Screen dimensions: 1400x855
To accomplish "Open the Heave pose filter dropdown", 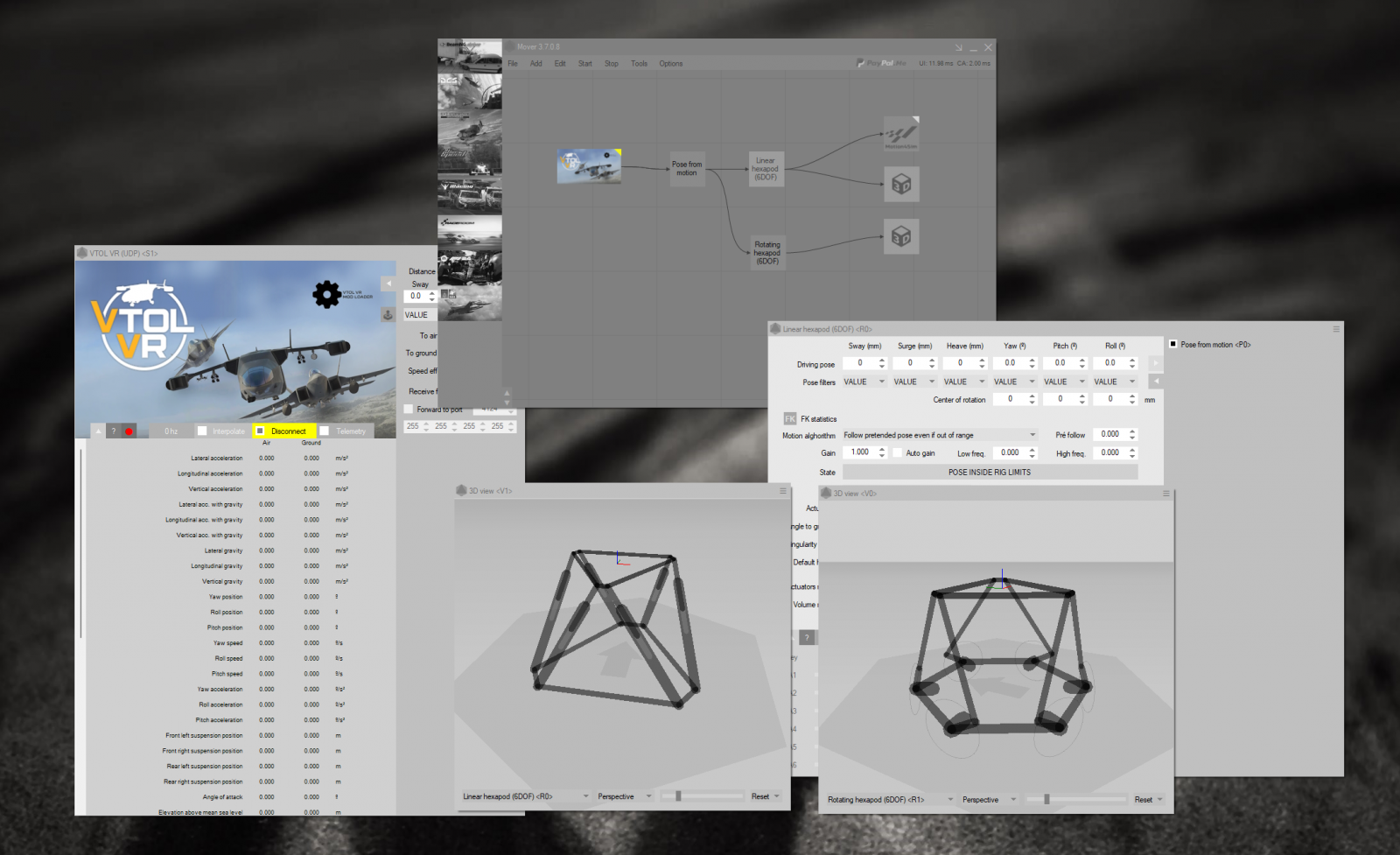I will pos(964,382).
